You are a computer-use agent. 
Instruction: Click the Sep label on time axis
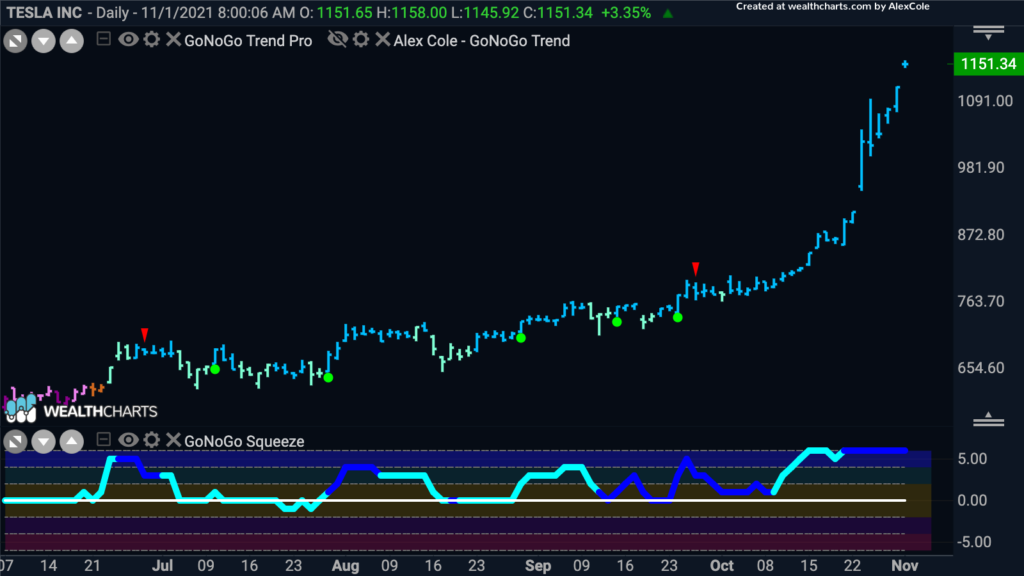point(537,566)
